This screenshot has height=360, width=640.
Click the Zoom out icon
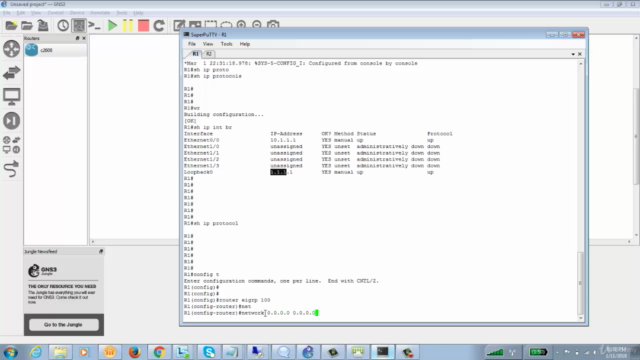click(x=257, y=25)
